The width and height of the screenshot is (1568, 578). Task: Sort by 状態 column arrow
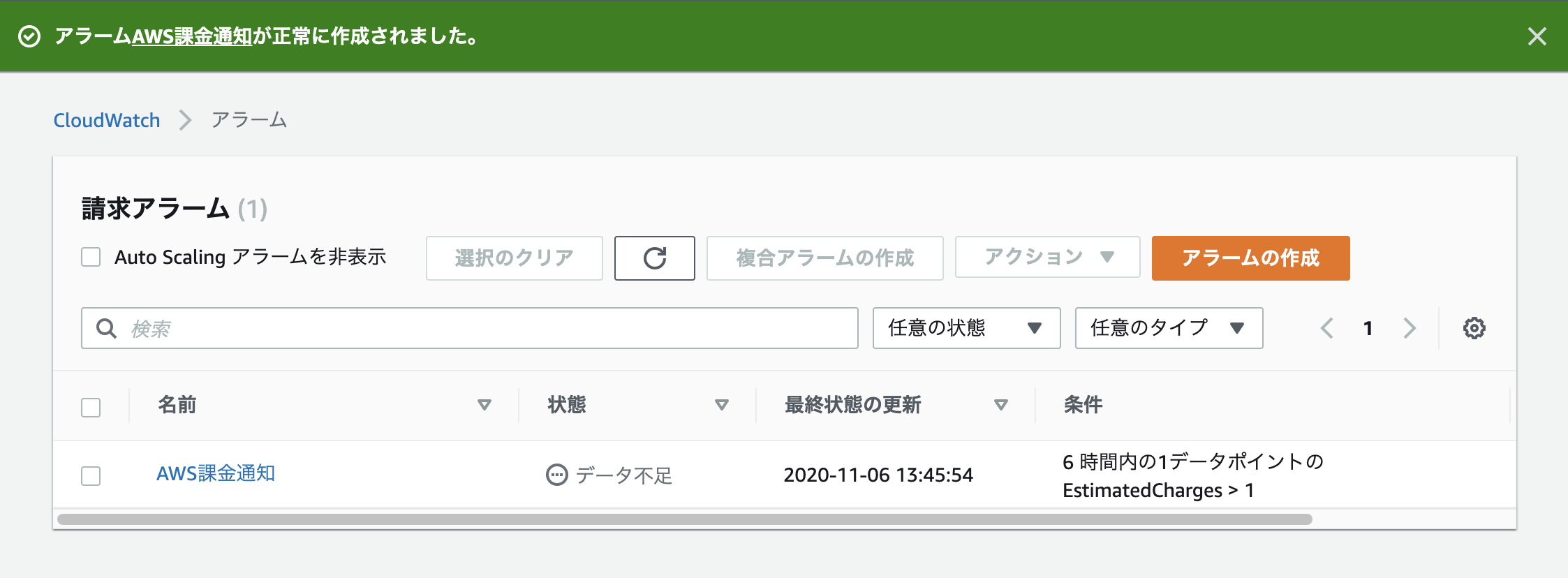coord(722,405)
